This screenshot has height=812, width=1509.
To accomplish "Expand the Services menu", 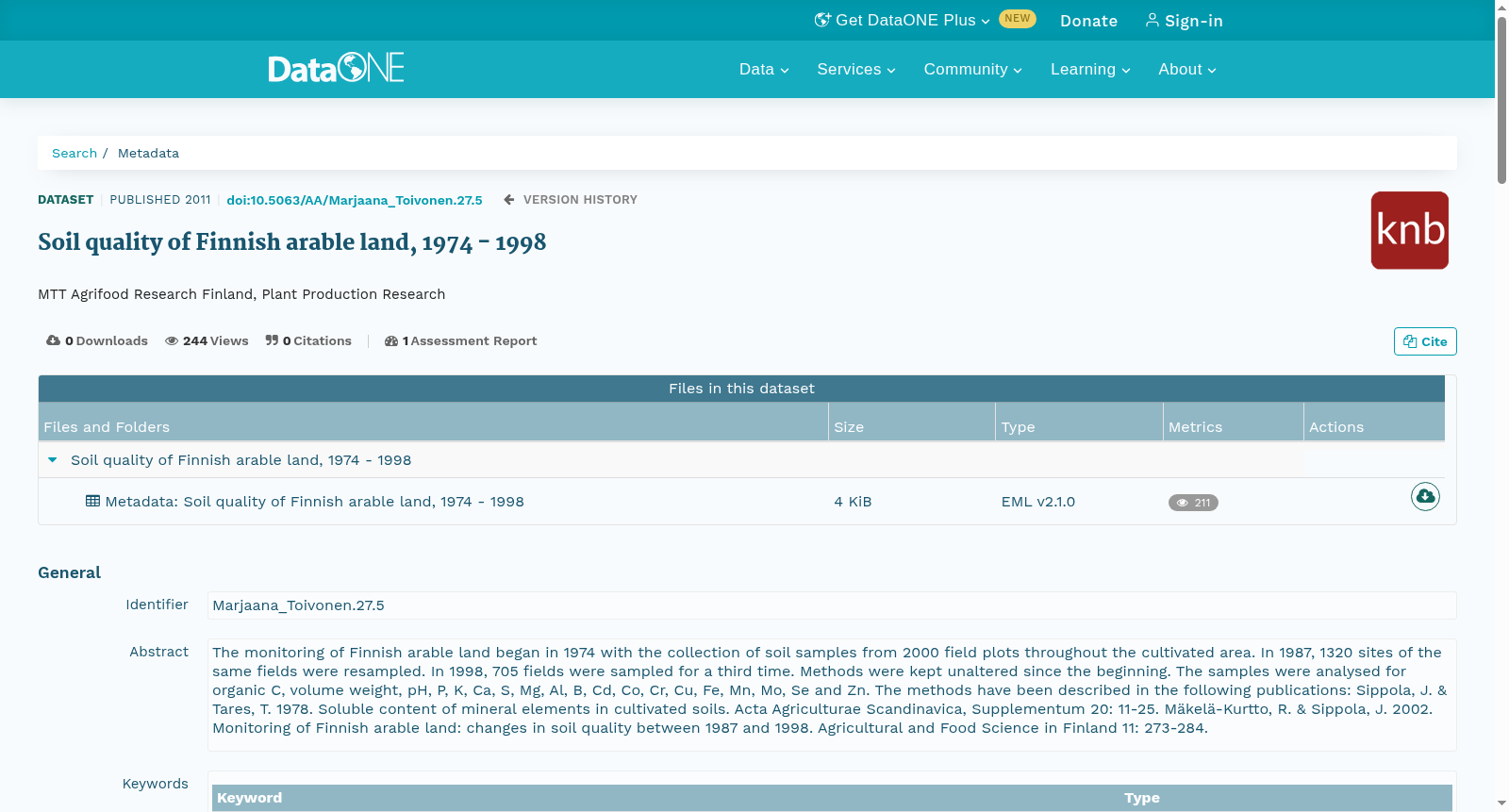I will click(x=856, y=69).
